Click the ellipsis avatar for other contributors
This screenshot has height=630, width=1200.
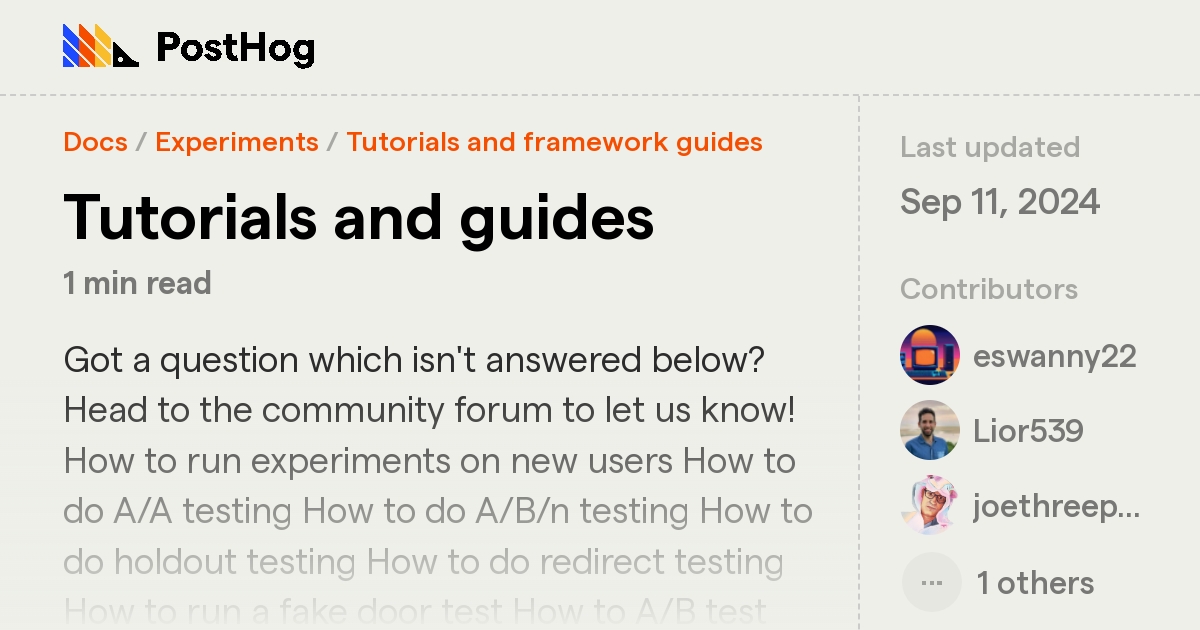[930, 581]
